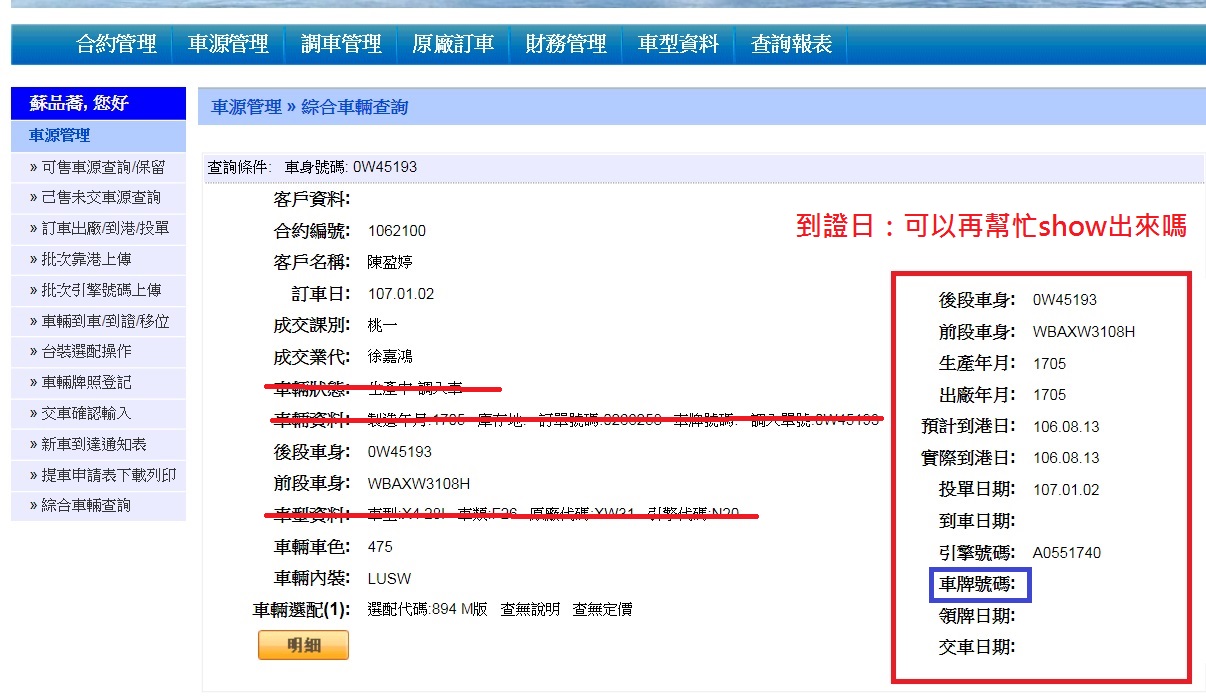1206x699 pixels.
Task: Click 綜合車輛查詢 in sidebar
Action: coord(86,506)
